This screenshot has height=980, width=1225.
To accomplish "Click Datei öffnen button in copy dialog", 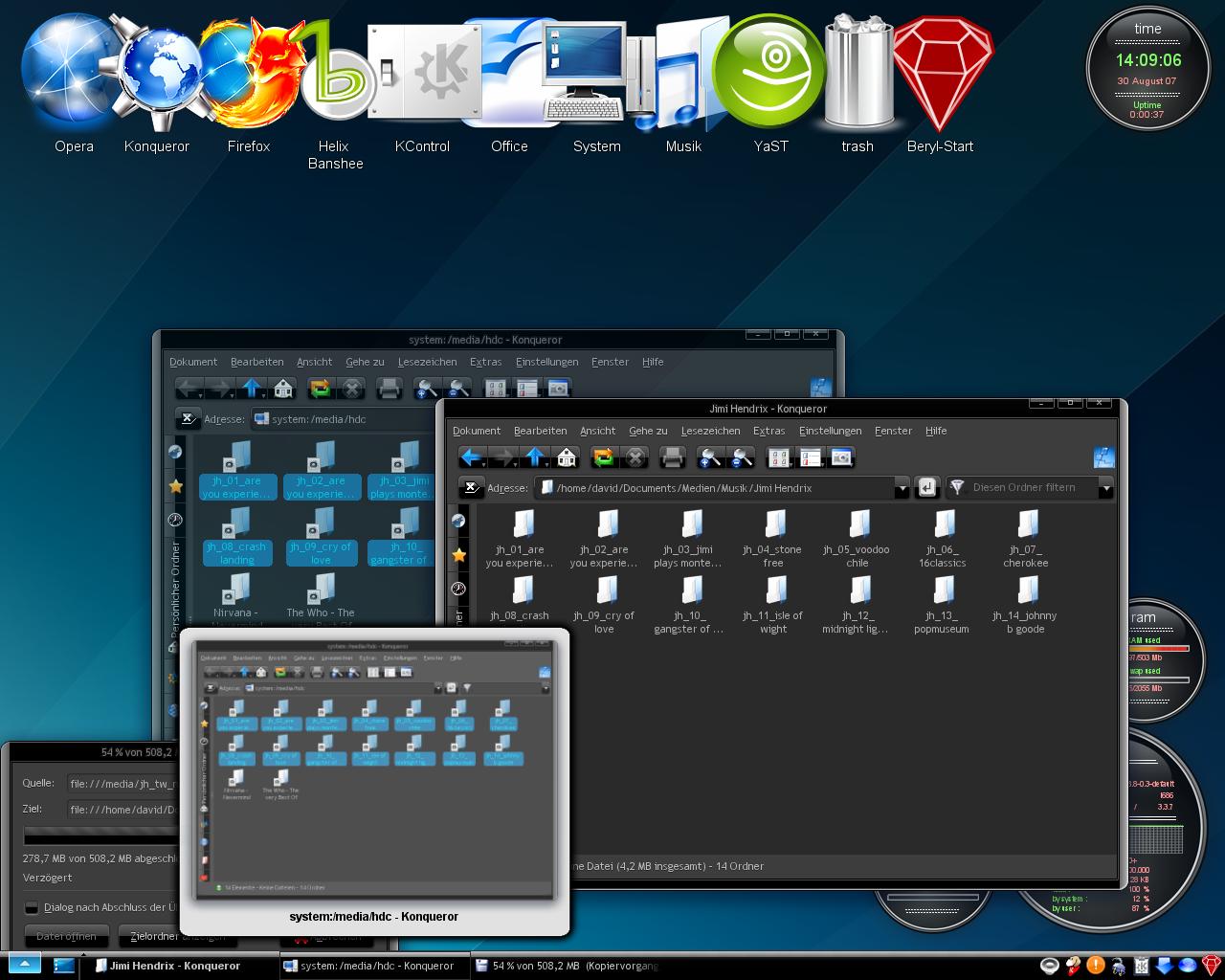I will tap(66, 936).
